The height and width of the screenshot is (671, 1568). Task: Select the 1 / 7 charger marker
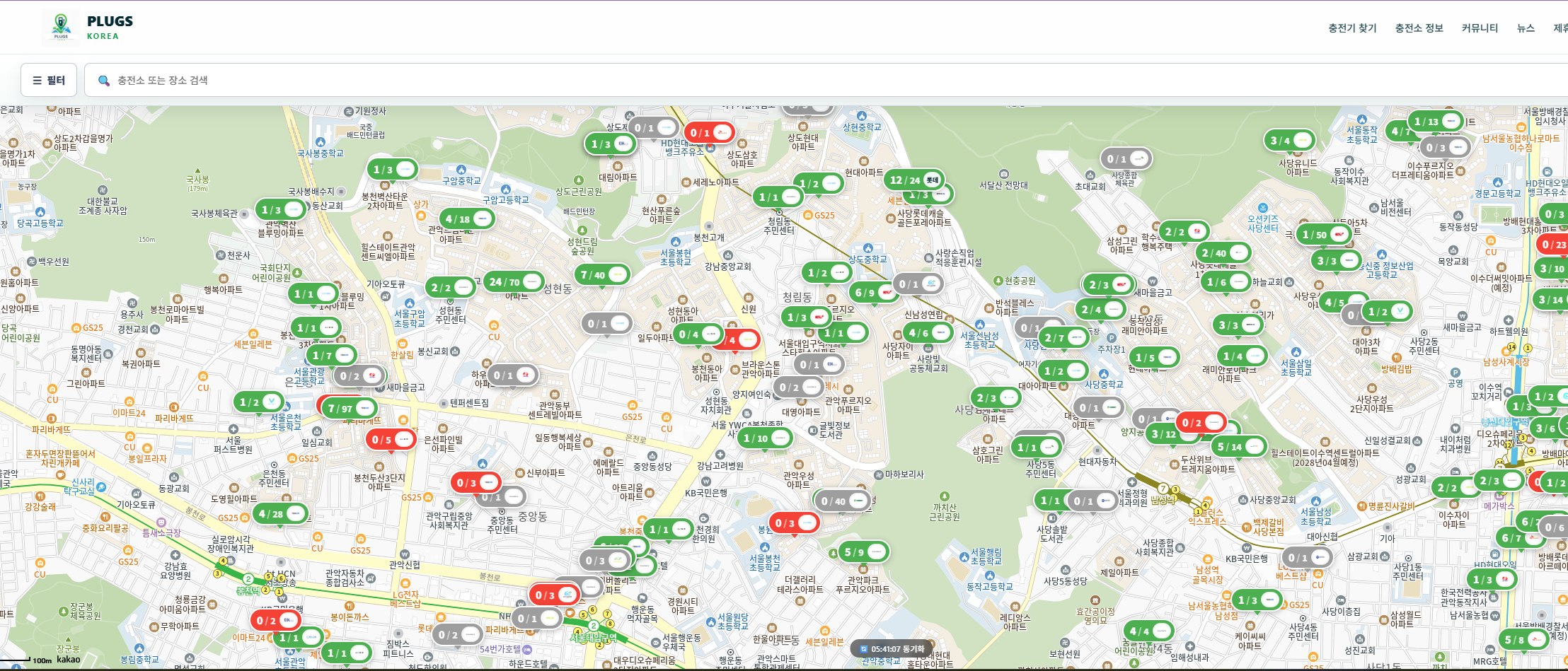point(331,354)
